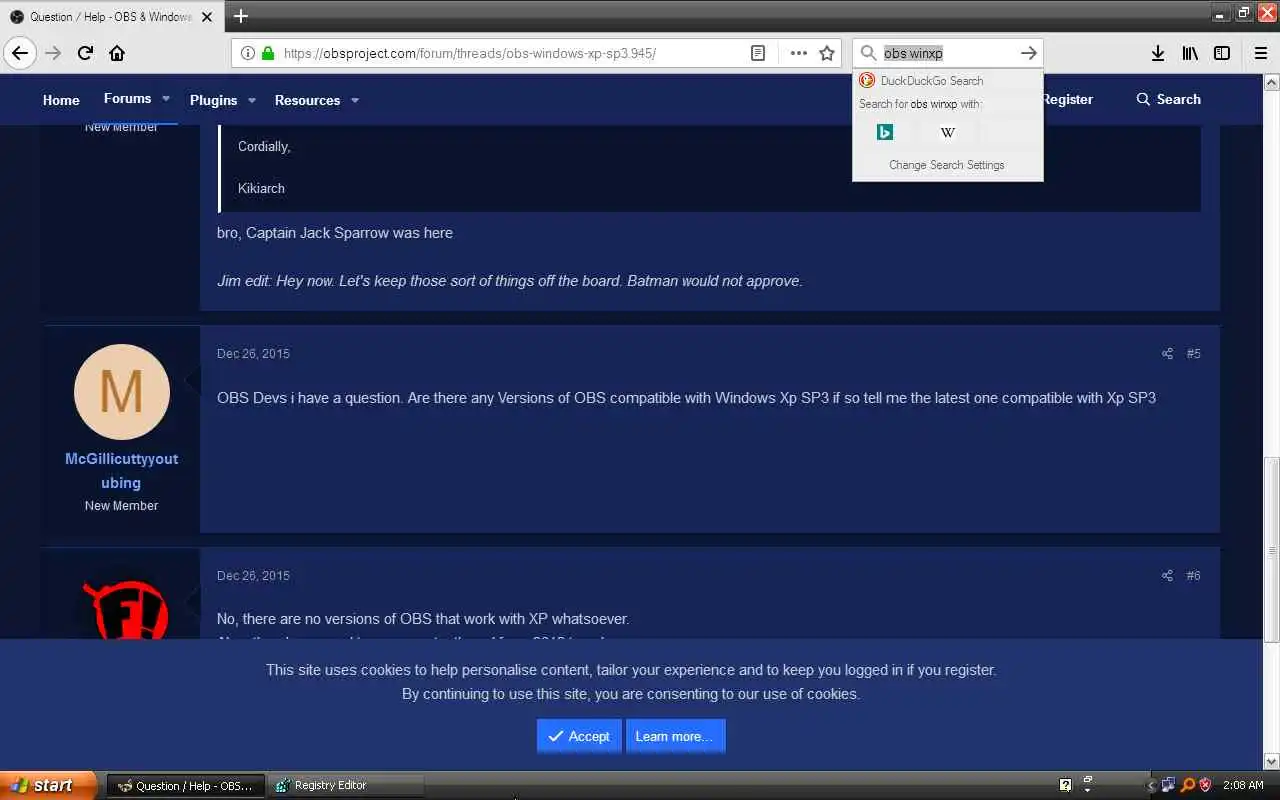This screenshot has width=1280, height=800.
Task: Go back to the previous page
Action: 20,53
